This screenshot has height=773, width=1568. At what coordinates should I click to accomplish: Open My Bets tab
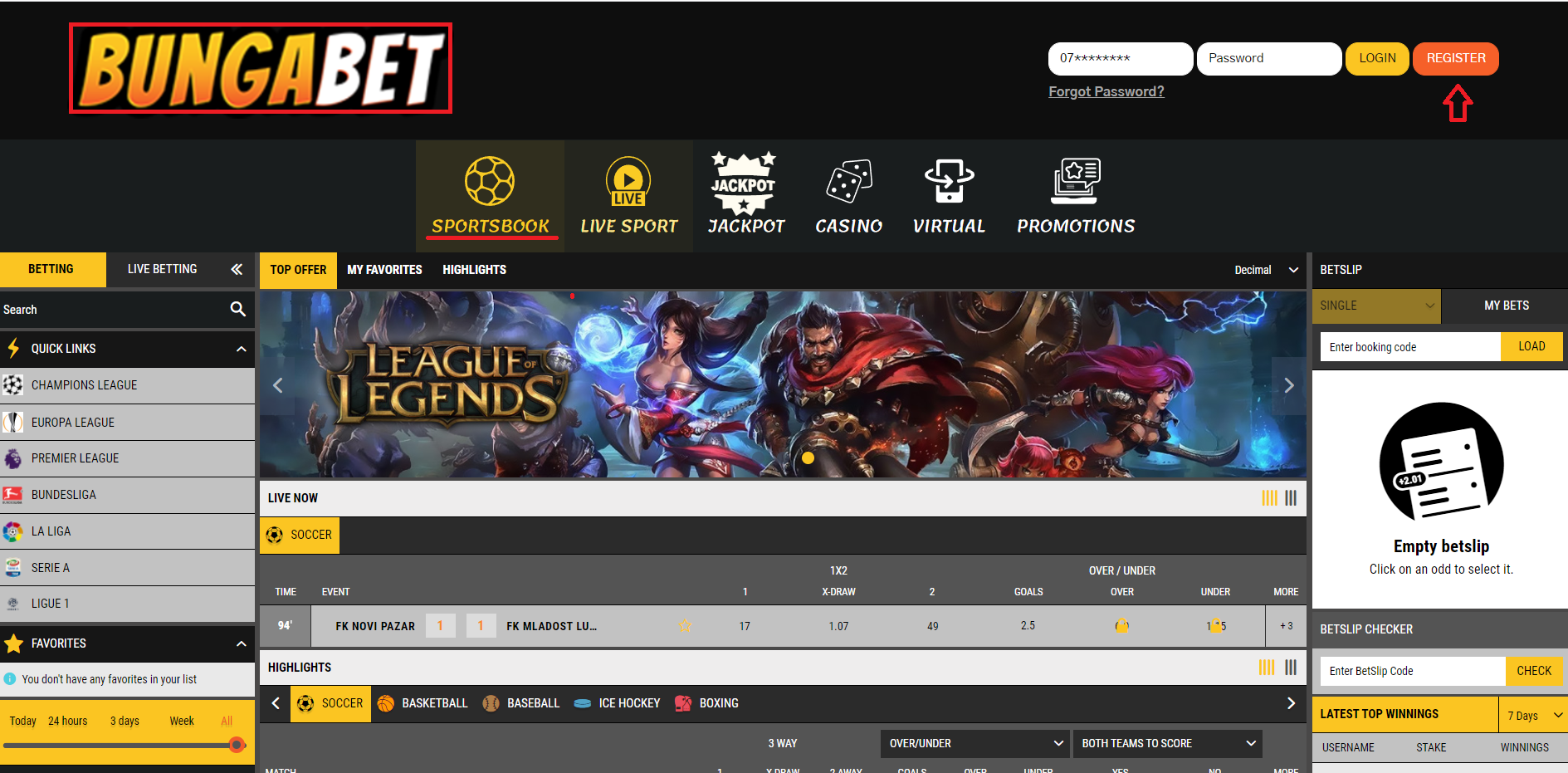(1506, 306)
